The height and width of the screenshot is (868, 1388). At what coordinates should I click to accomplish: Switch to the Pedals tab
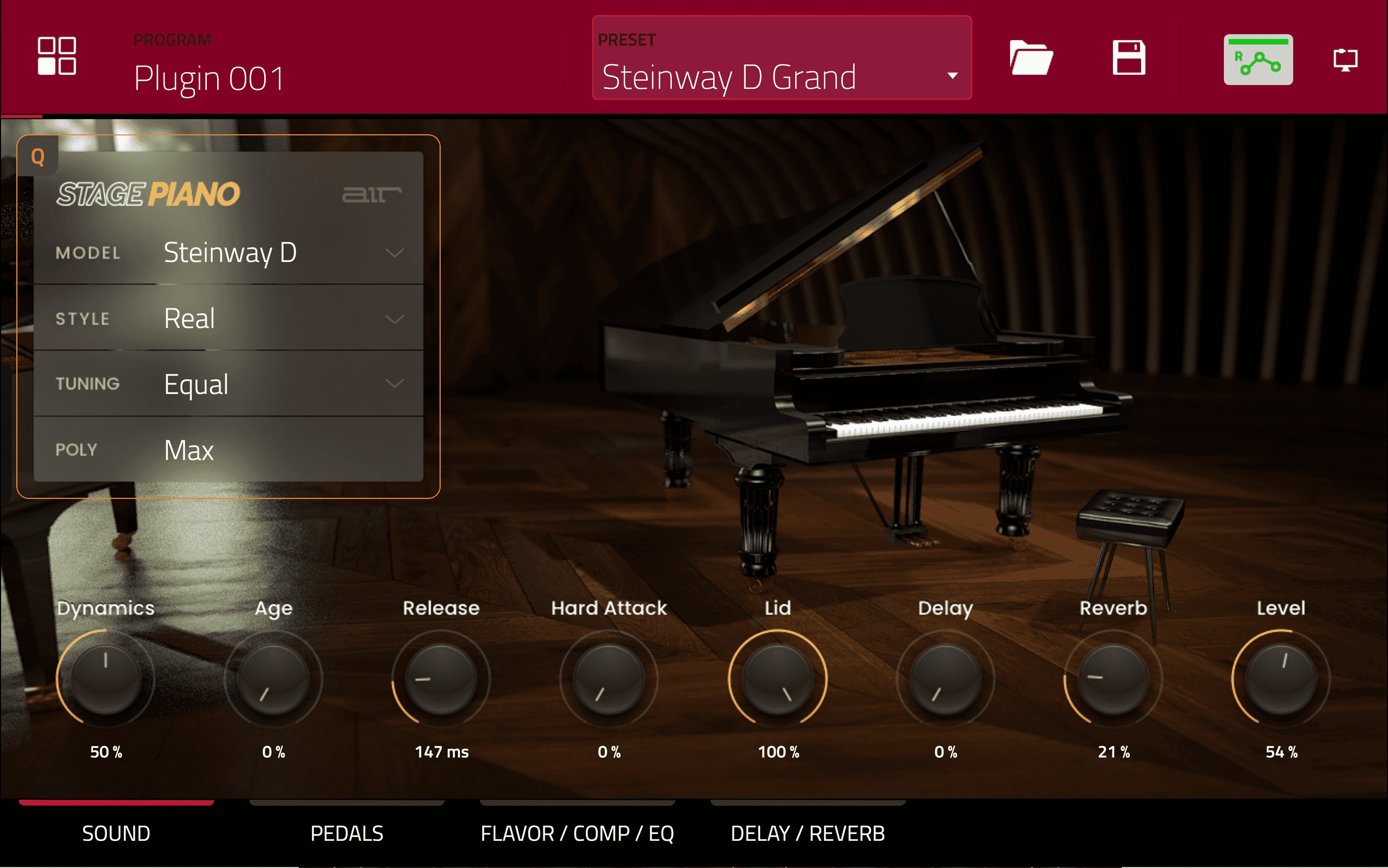click(346, 833)
